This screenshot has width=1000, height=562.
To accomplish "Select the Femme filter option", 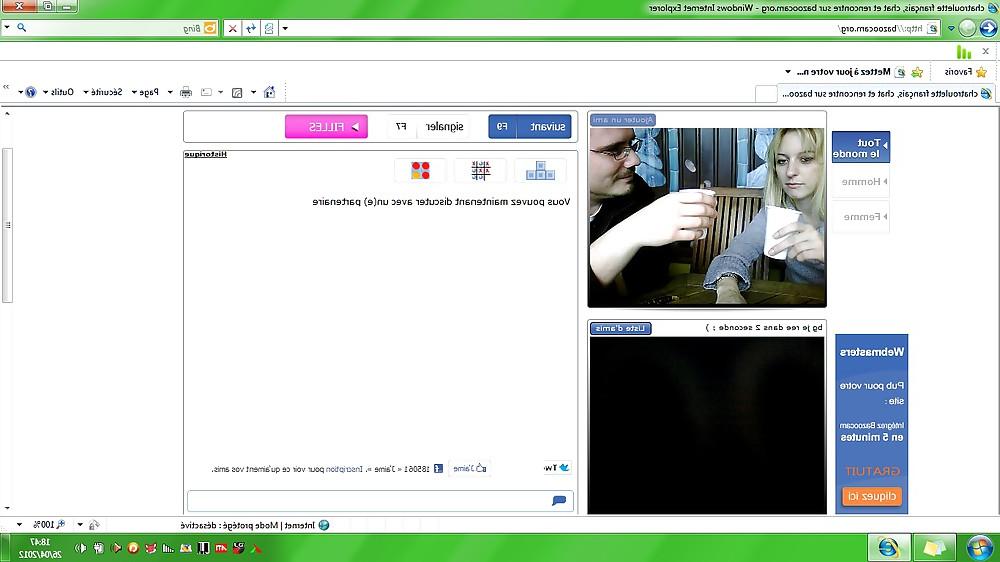I will [x=862, y=217].
